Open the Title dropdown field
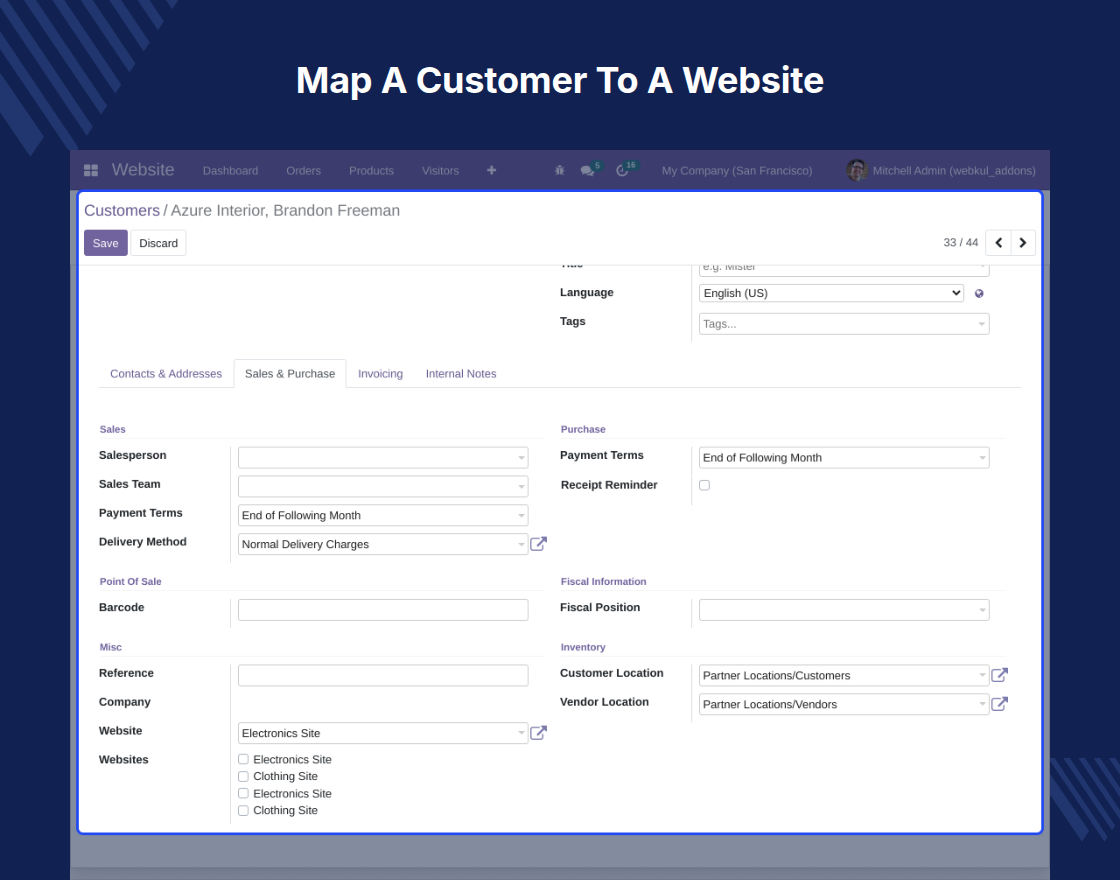 click(844, 269)
